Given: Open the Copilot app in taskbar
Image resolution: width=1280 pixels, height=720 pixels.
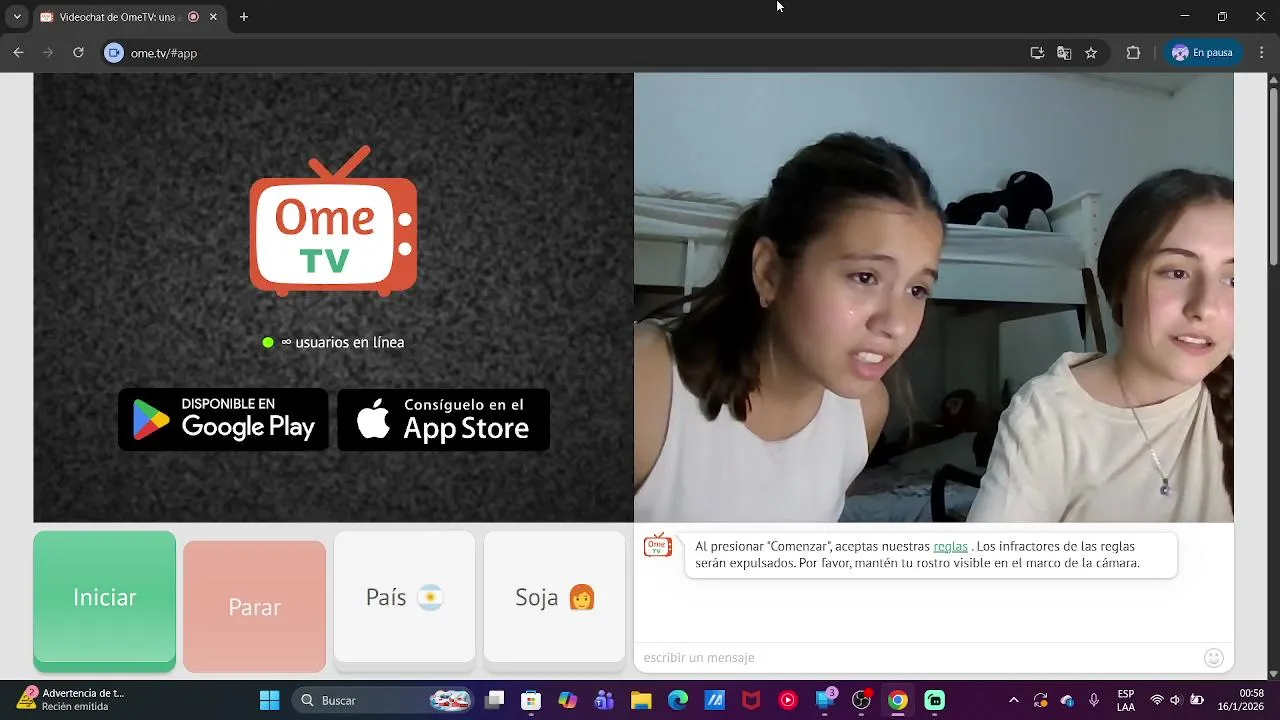Looking at the screenshot, I should tap(568, 700).
